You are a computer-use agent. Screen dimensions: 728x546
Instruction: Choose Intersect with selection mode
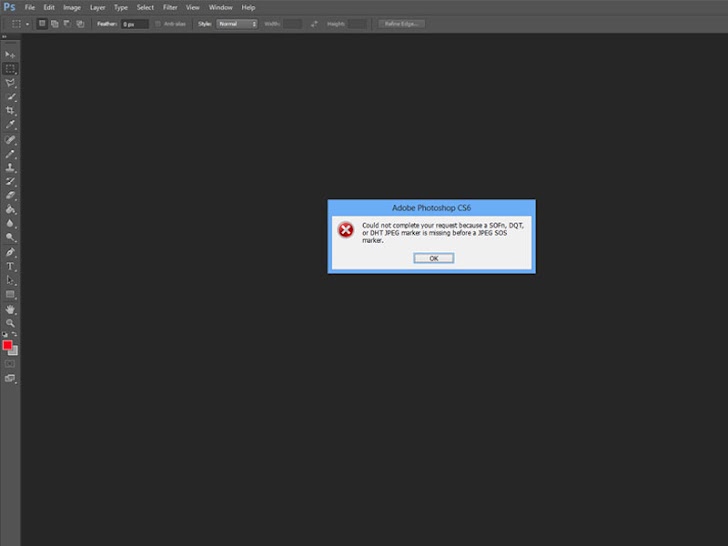[80, 24]
